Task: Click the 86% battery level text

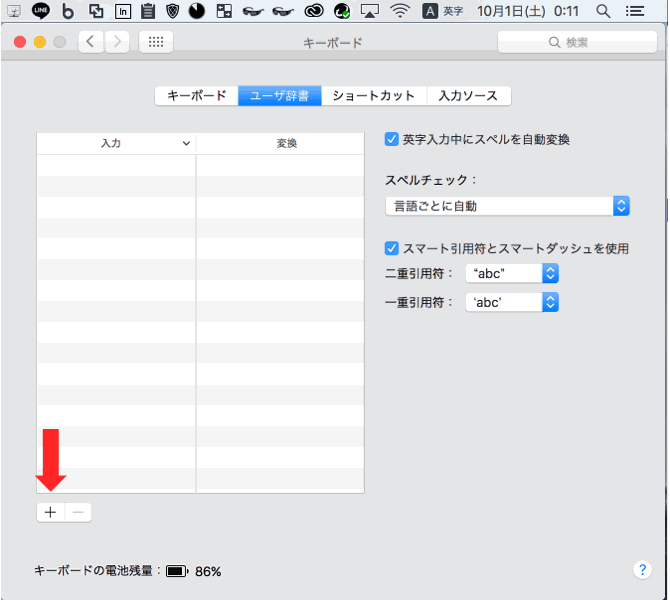Action: pos(208,571)
